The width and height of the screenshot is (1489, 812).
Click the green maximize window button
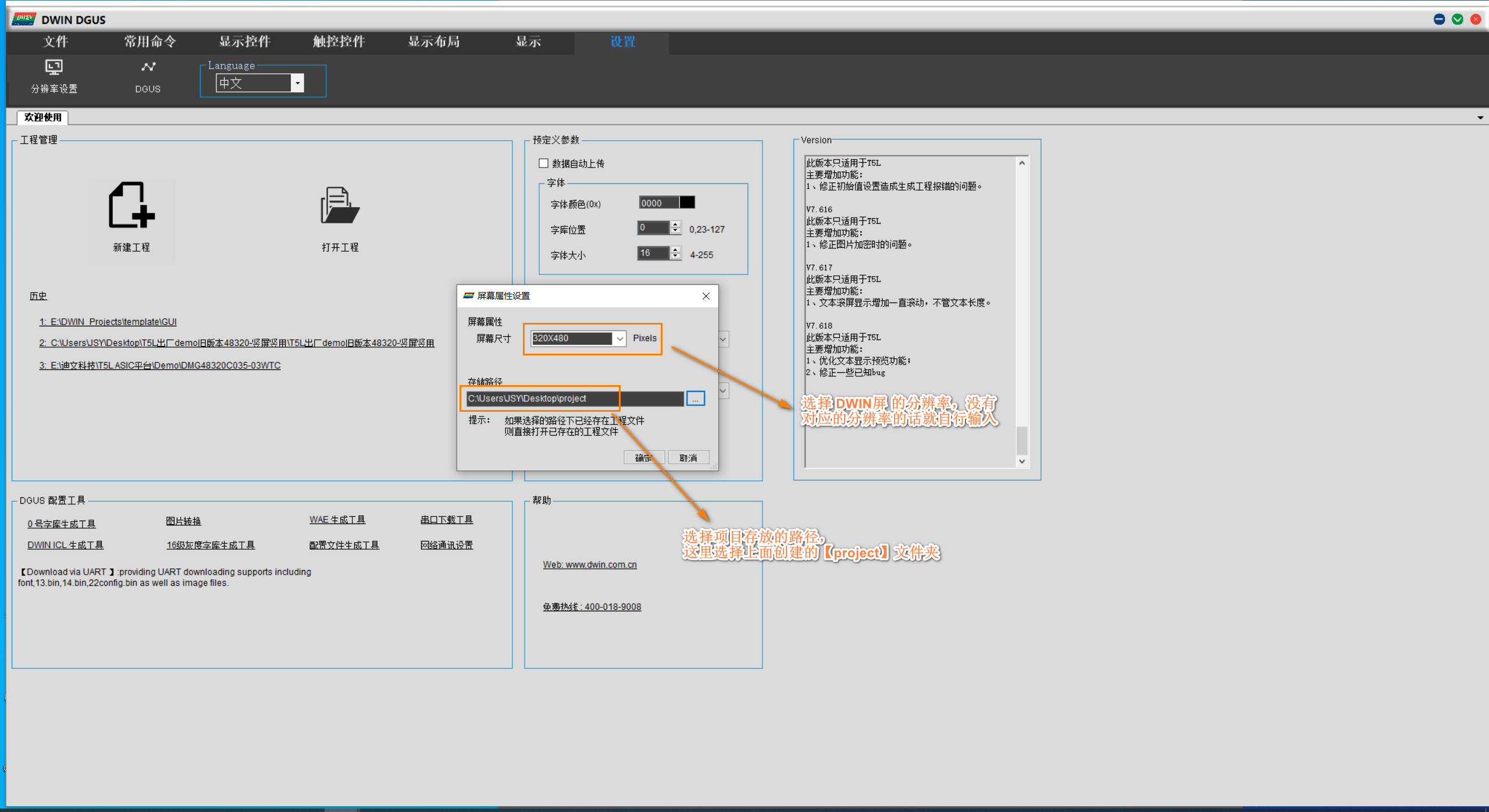click(x=1458, y=19)
